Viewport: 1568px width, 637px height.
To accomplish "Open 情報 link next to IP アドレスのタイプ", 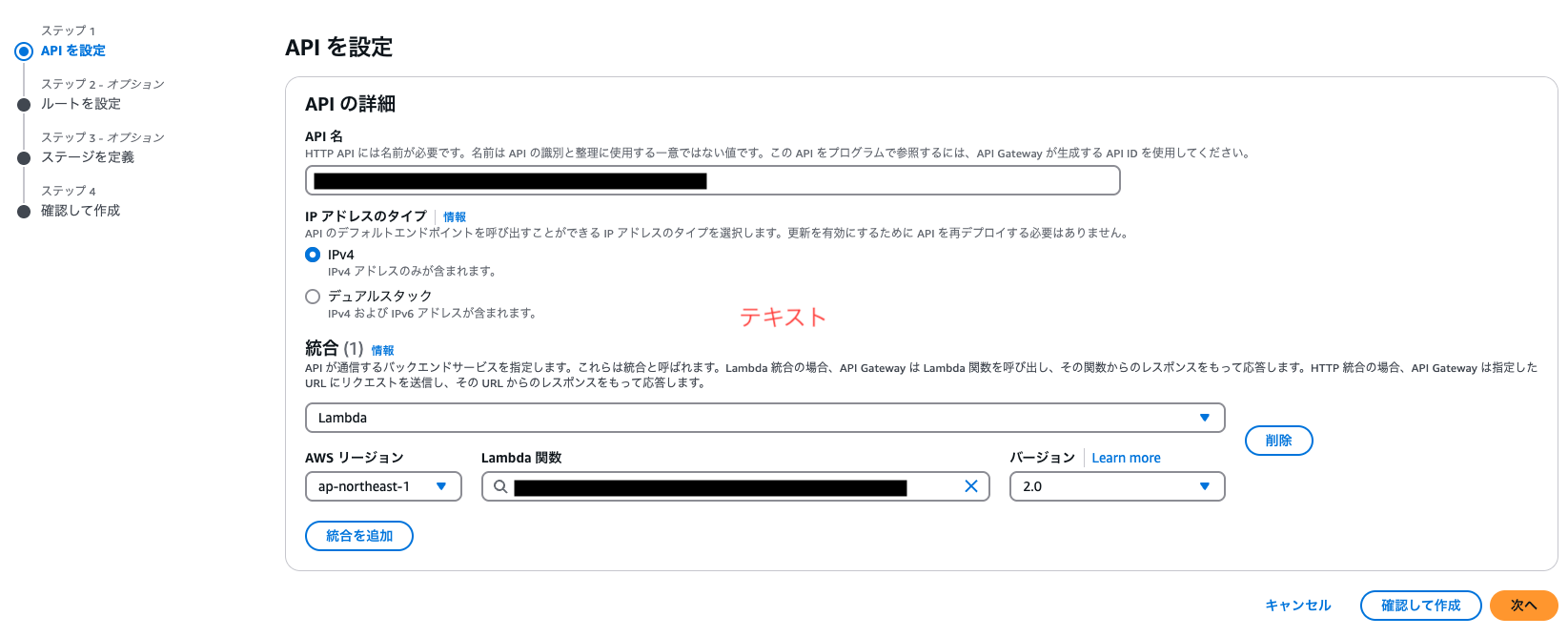I will click(x=455, y=217).
